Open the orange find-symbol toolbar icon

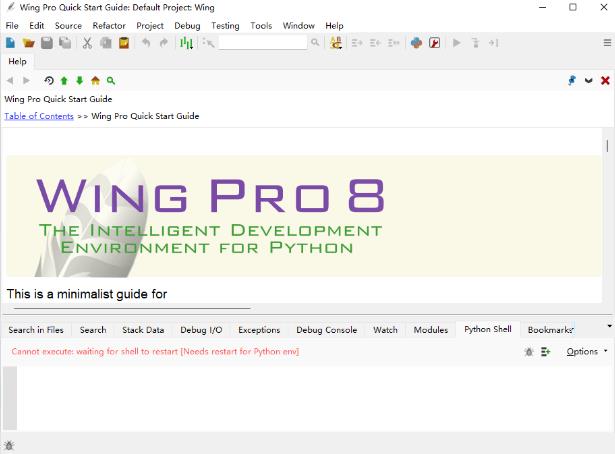click(x=336, y=43)
